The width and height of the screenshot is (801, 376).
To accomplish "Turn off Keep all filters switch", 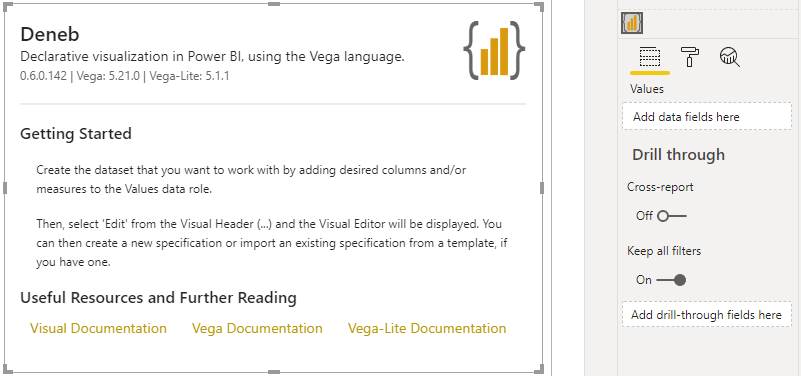I will (671, 280).
